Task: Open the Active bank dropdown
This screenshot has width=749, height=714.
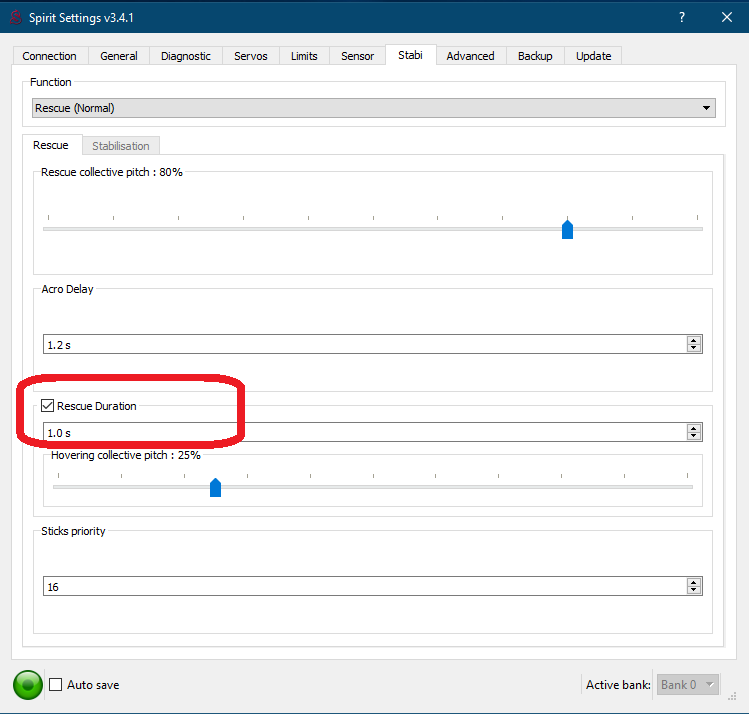Action: tap(687, 685)
